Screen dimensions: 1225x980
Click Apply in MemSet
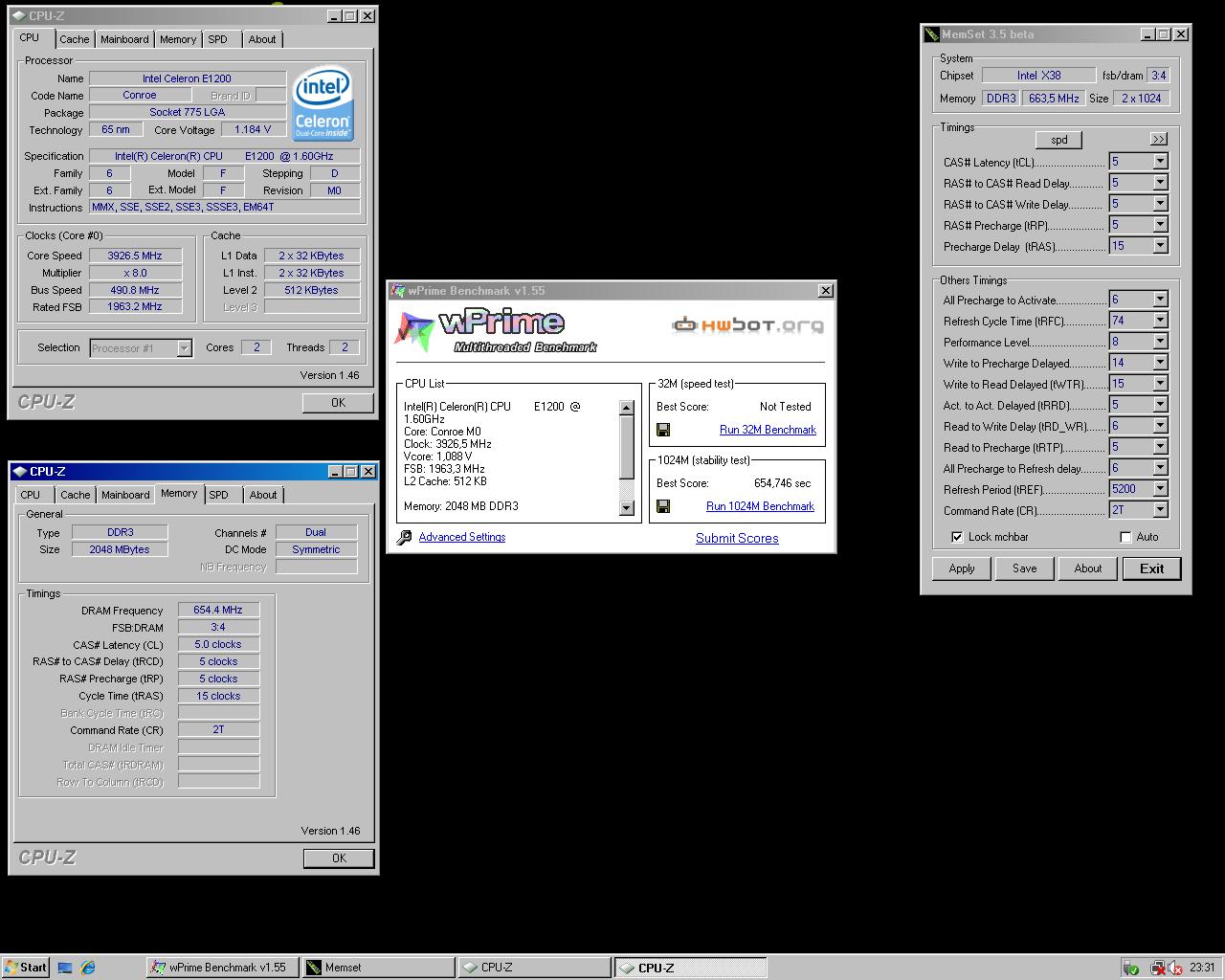click(962, 568)
